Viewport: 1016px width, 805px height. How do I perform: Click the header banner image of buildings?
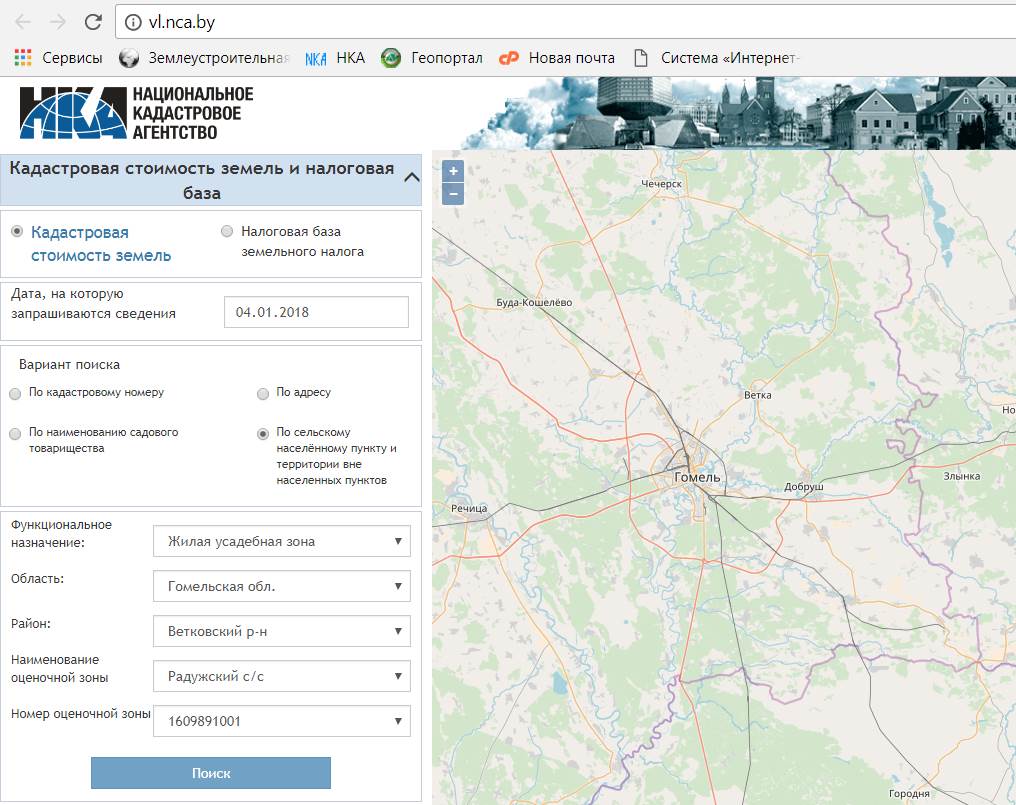point(739,113)
